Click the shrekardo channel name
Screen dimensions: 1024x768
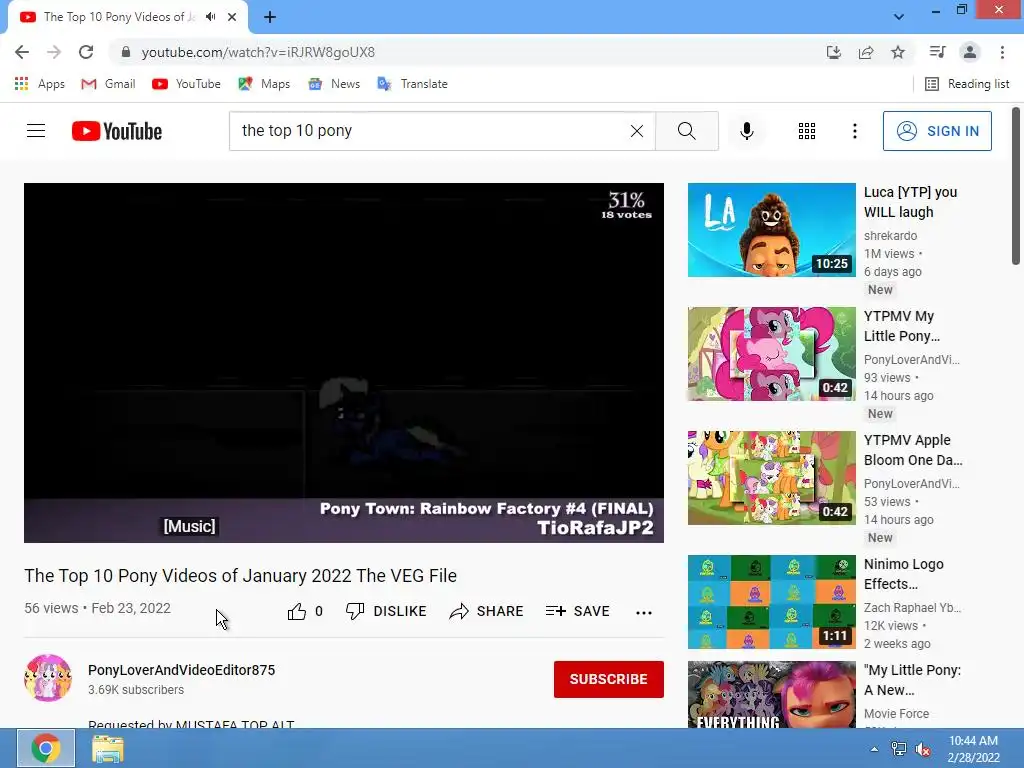pyautogui.click(x=890, y=236)
